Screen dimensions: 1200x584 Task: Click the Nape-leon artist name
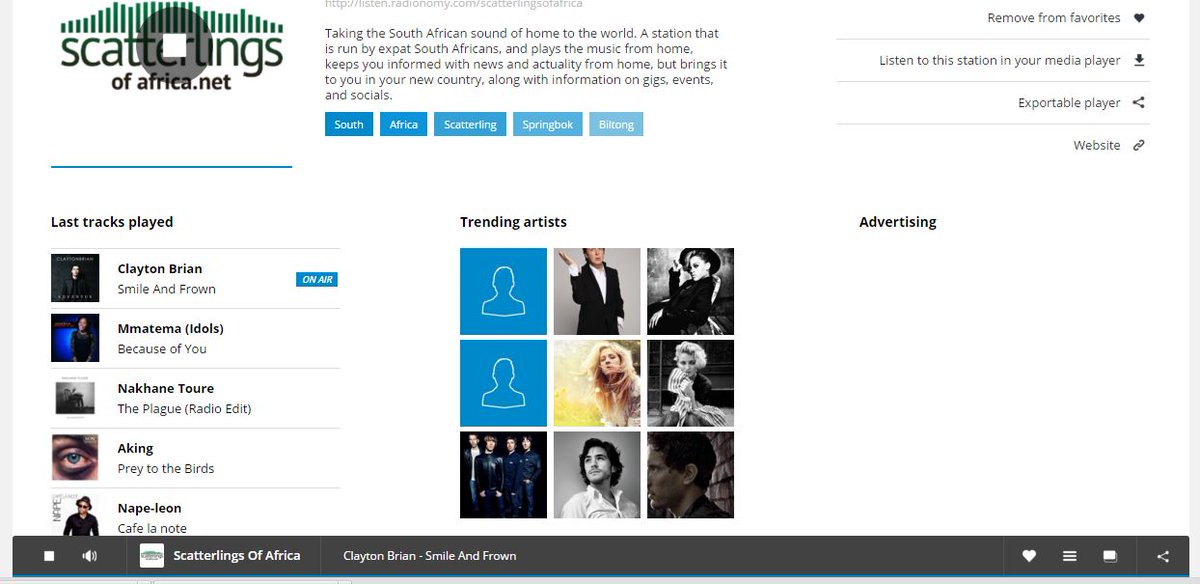[x=150, y=508]
